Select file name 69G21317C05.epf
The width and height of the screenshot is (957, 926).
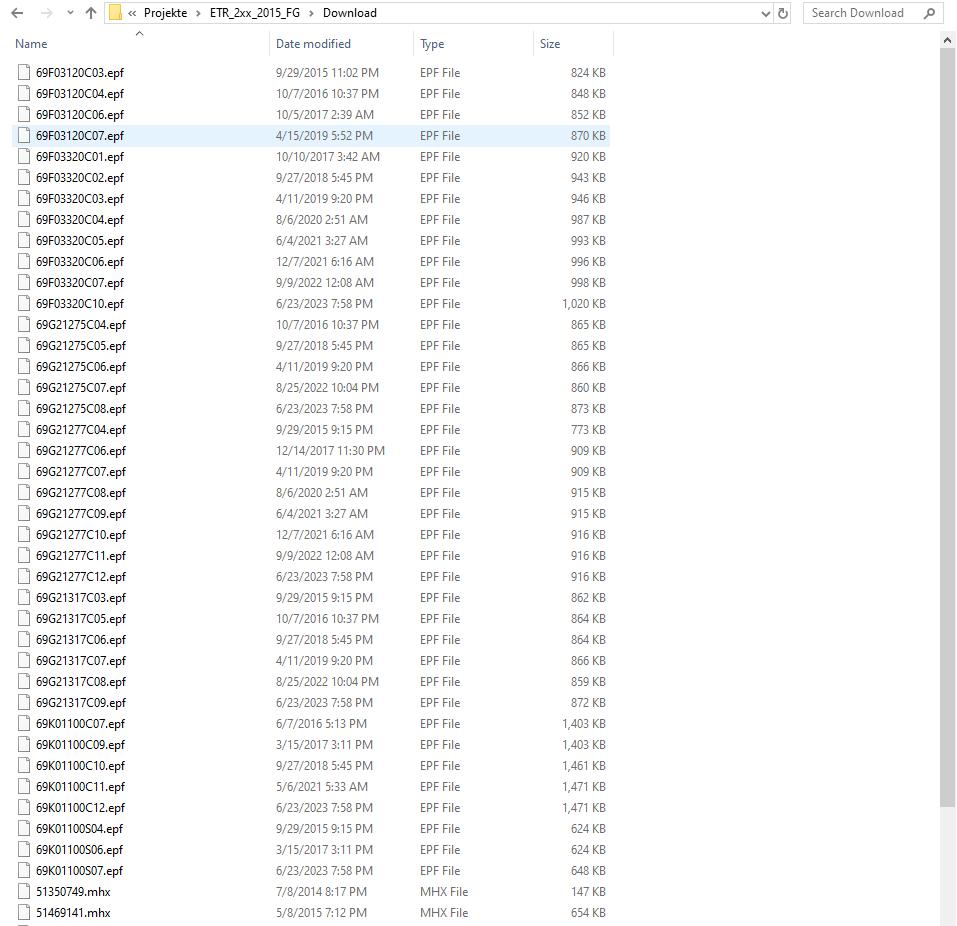81,619
